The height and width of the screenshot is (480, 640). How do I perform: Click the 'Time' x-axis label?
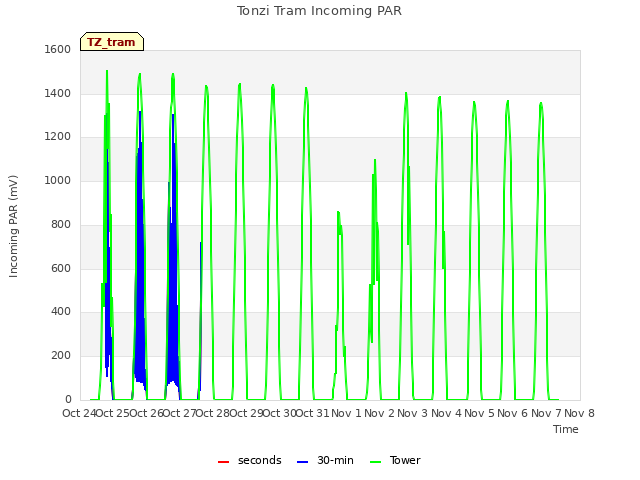coord(566,429)
